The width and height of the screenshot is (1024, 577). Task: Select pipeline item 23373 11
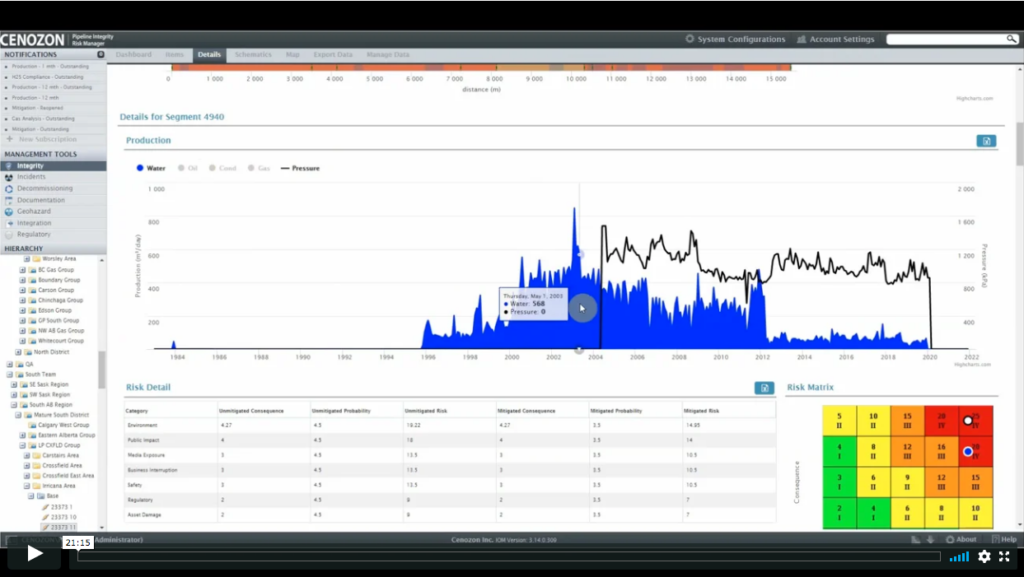(63, 527)
